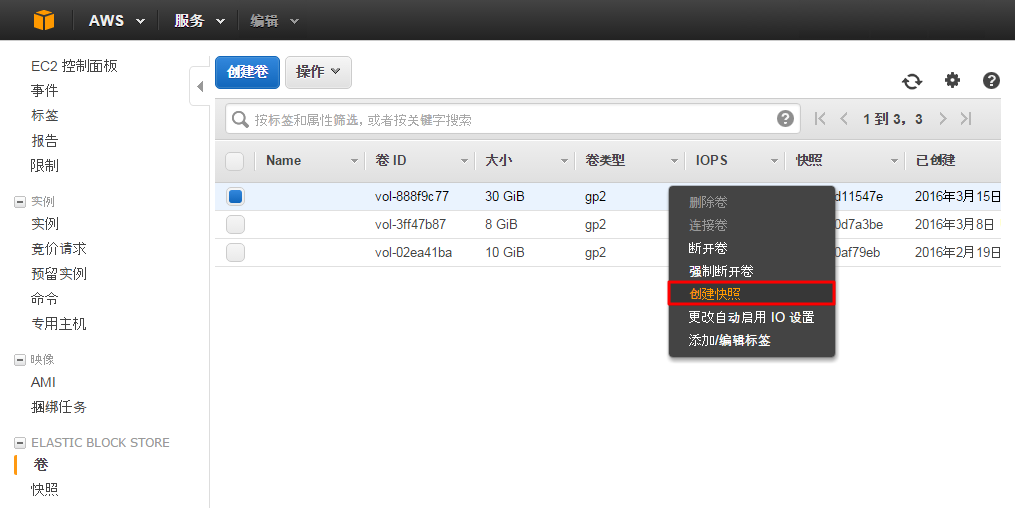Viewport: 1015px width, 508px height.
Task: Go to previous page of results
Action: tap(843, 118)
